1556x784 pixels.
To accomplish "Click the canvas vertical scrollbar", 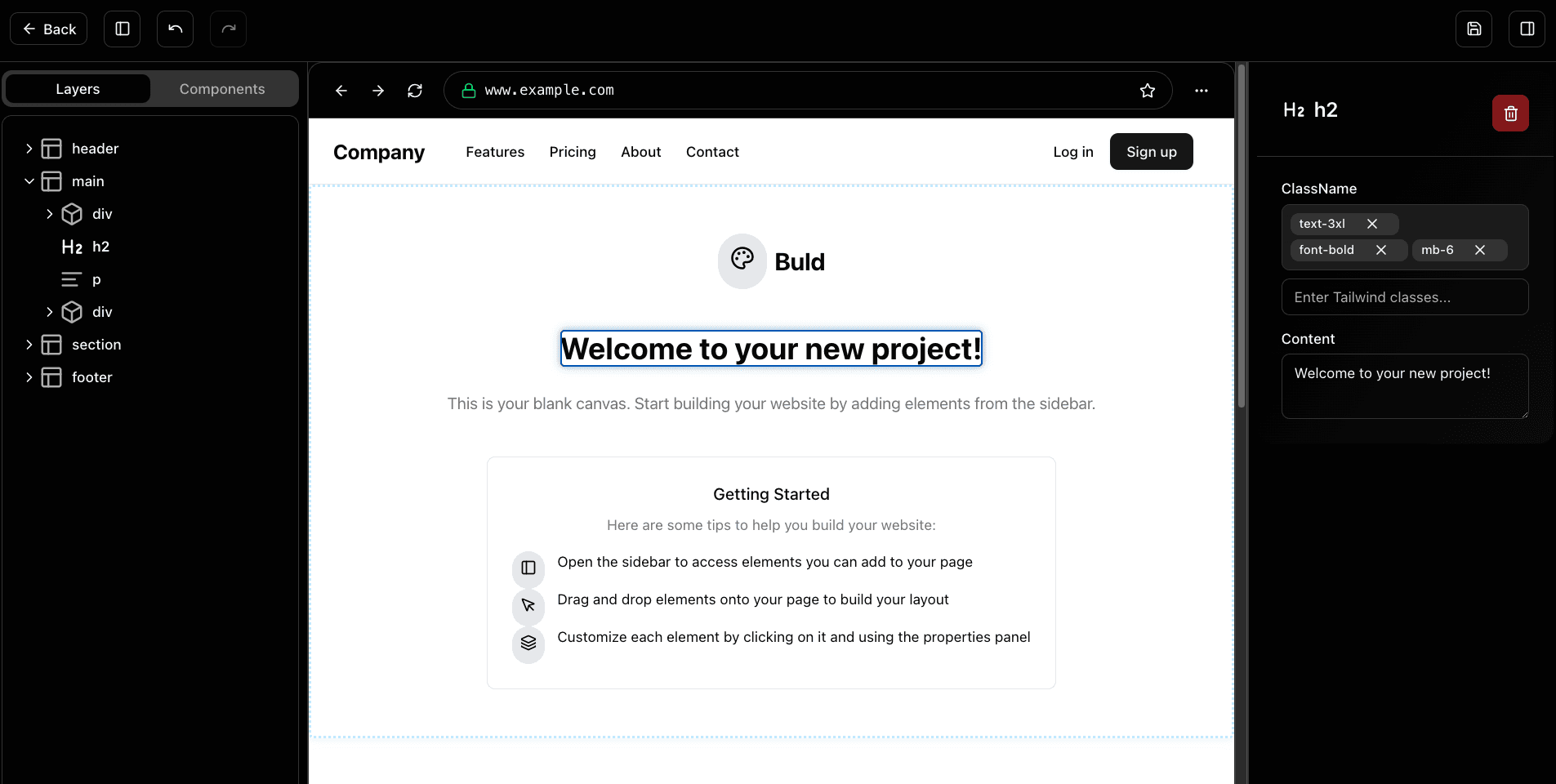I will pos(1241,237).
